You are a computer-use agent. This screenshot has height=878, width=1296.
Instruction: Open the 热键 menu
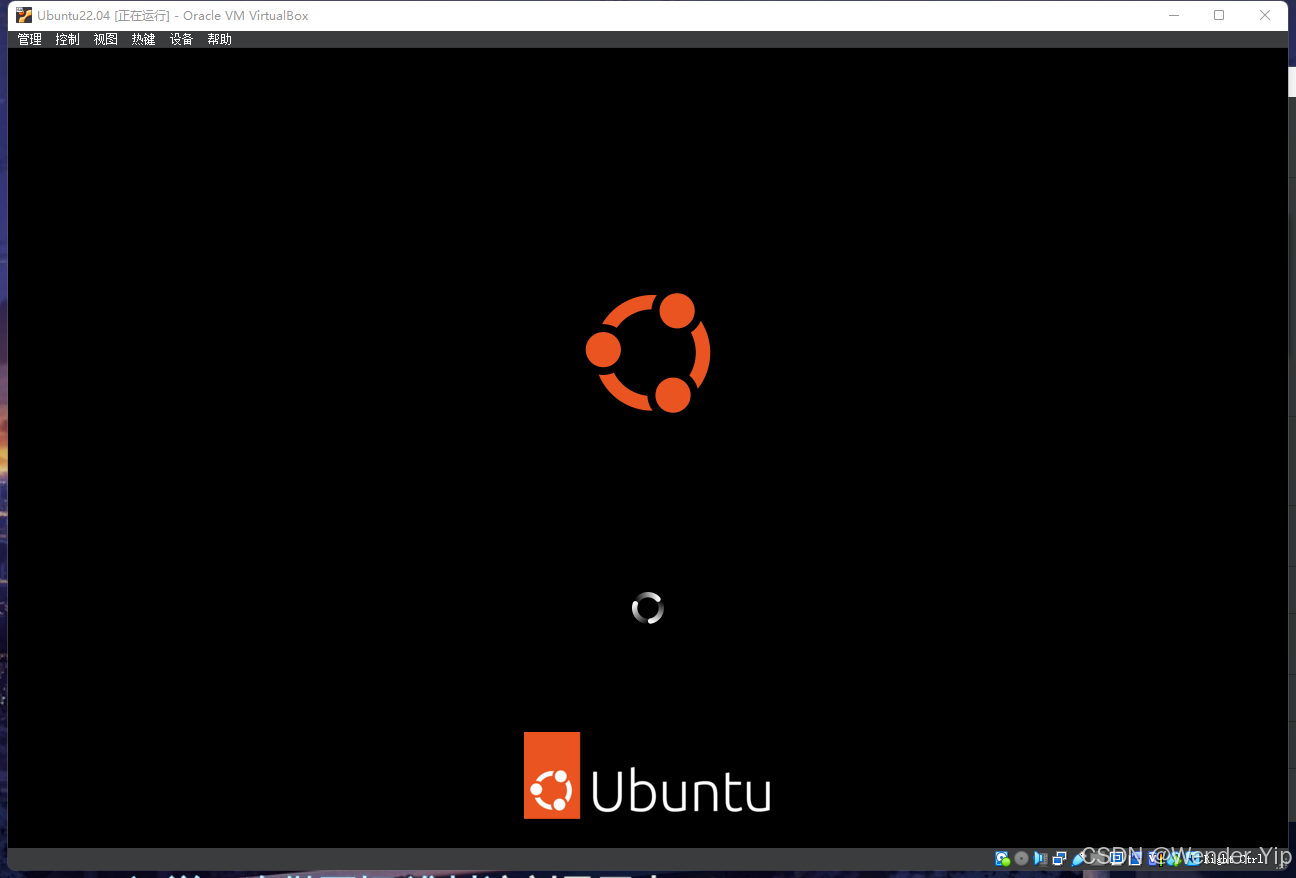(x=143, y=39)
